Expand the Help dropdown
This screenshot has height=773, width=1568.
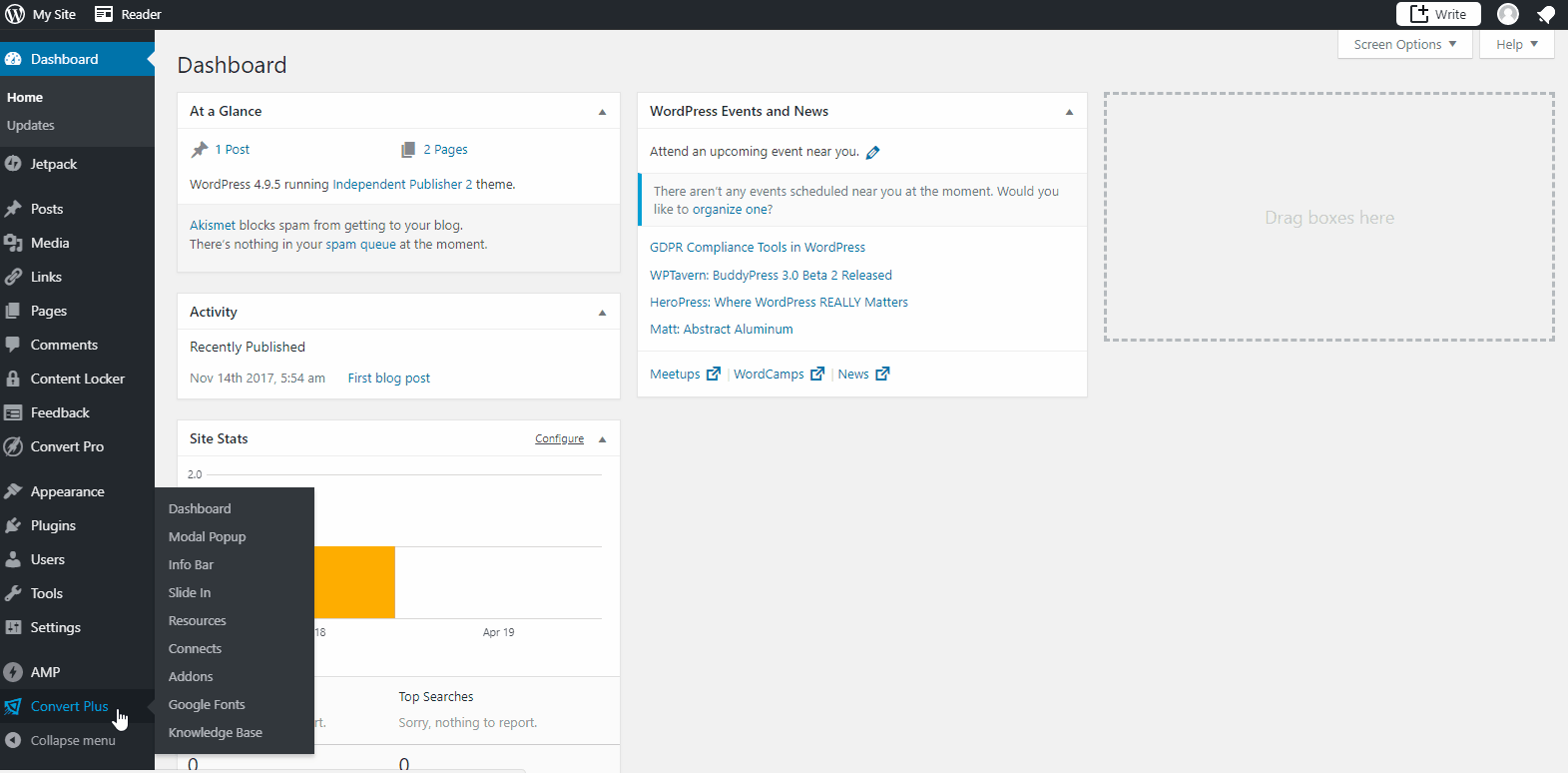(x=1516, y=44)
